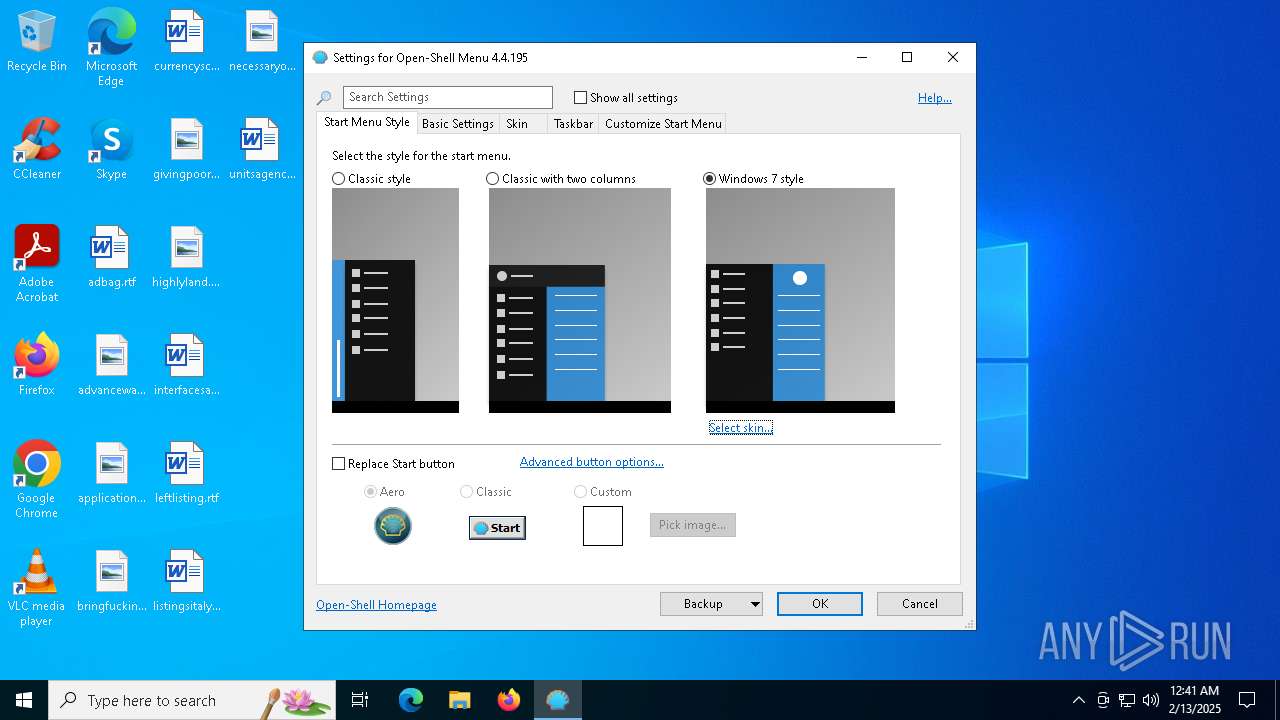
Task: Open leftlisting.rtf document icon
Action: tap(186, 474)
